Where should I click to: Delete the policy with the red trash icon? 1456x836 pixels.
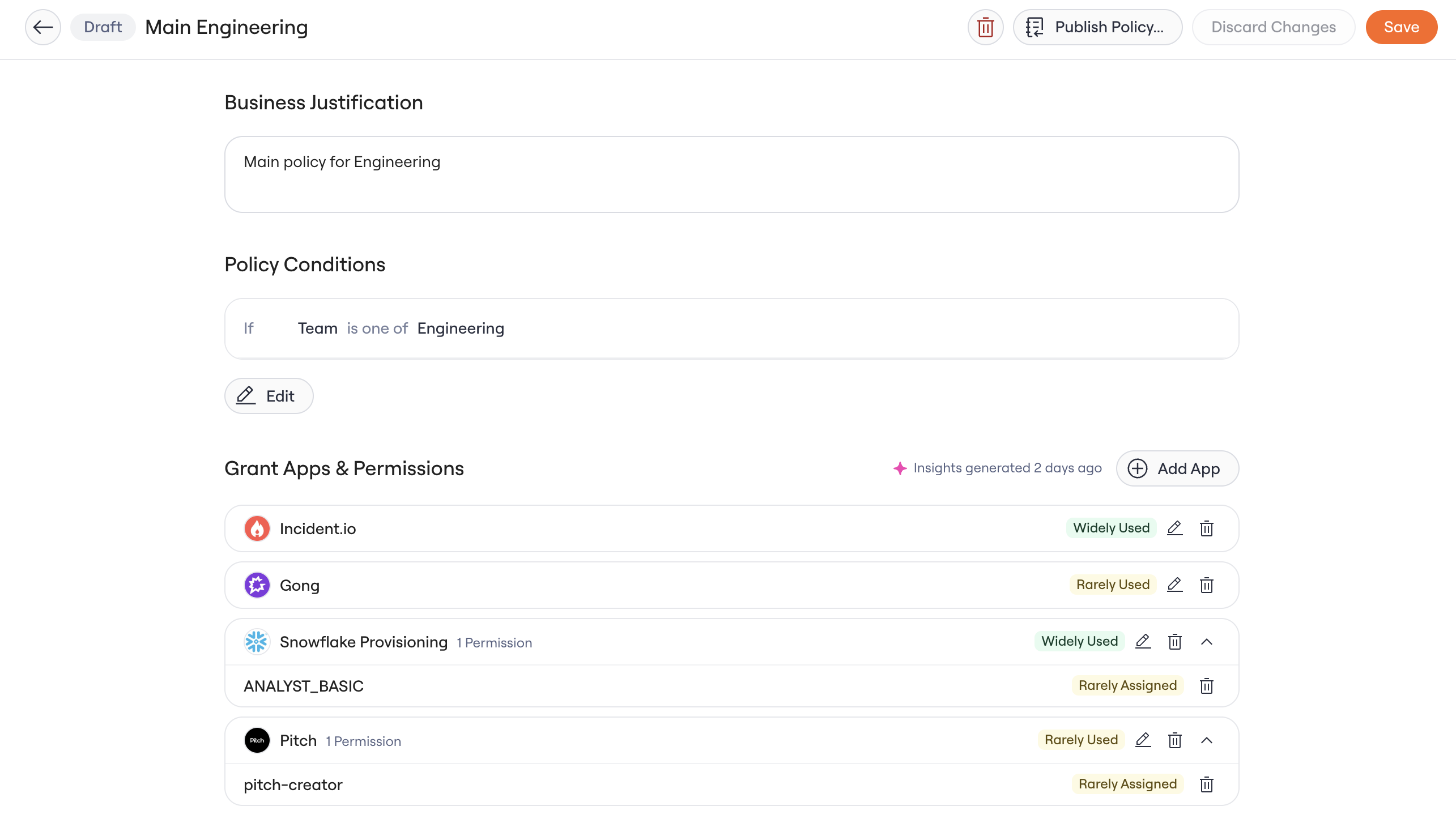click(x=985, y=27)
